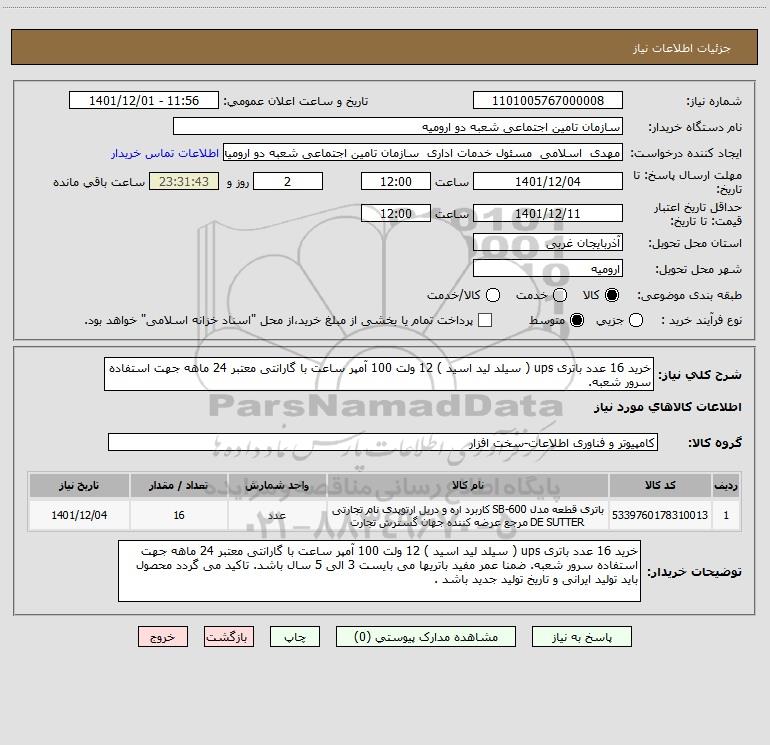The width and height of the screenshot is (770, 745).
Task: Click the remaining days field showing 2
Action: 288,181
